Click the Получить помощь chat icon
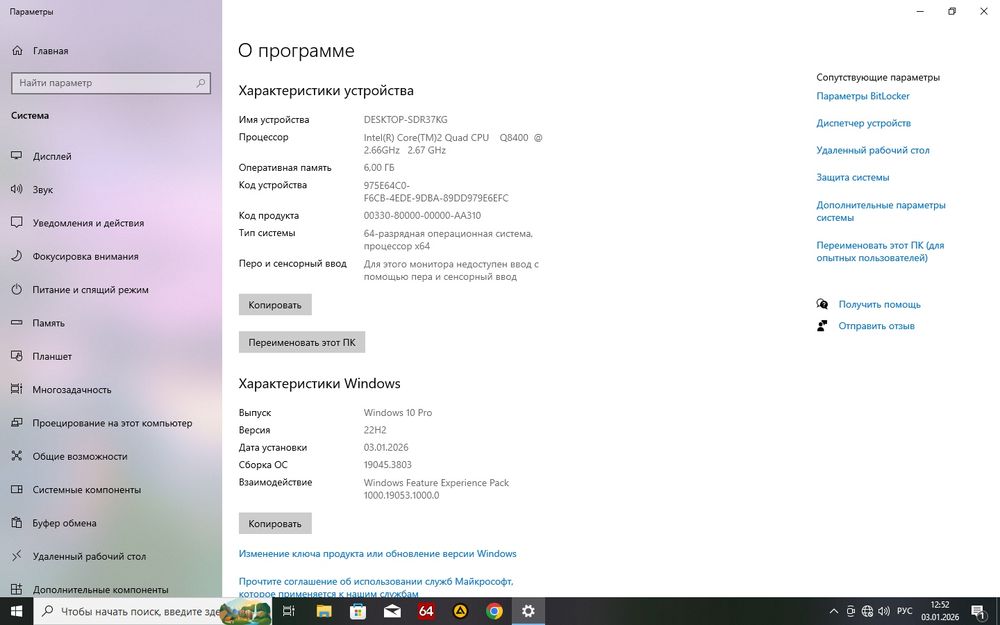1000x625 pixels. tap(822, 304)
